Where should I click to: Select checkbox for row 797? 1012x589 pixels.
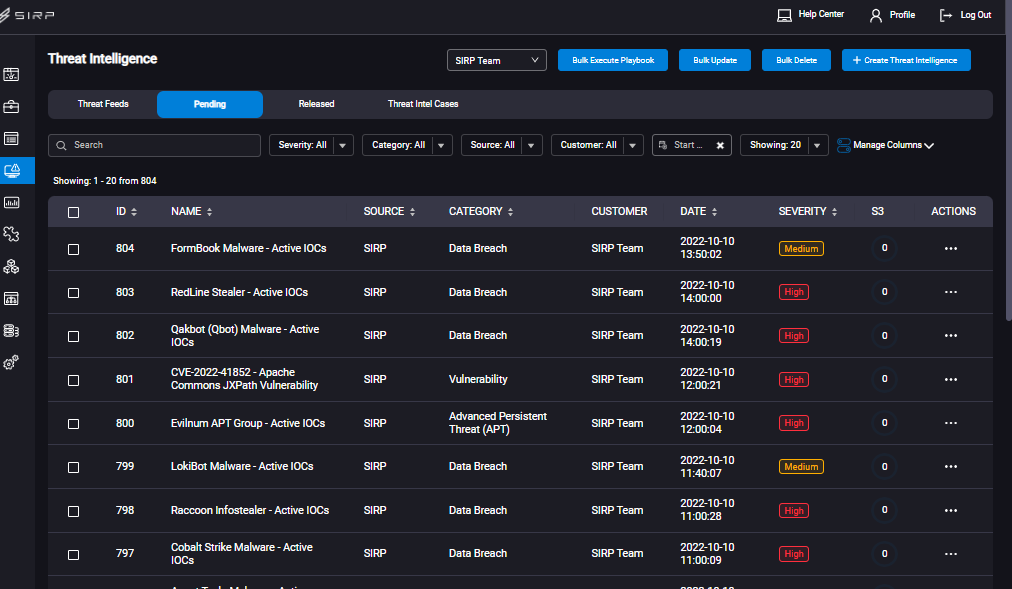tap(74, 555)
